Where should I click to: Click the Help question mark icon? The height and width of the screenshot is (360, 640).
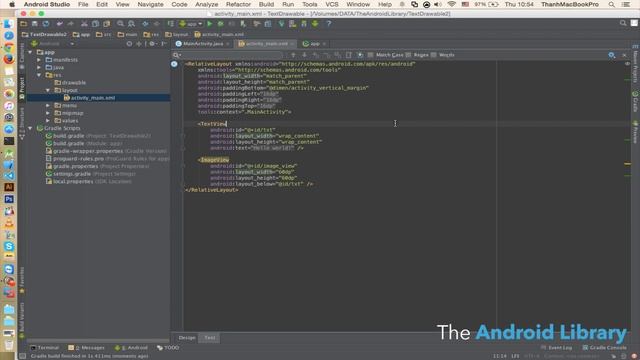pyautogui.click(x=329, y=24)
